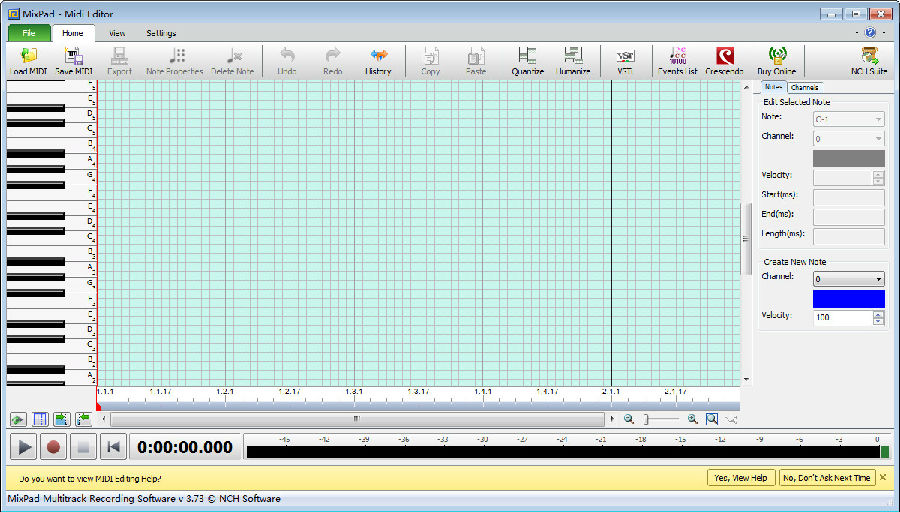Click the End(ms) input field
900x512 pixels.
pyautogui.click(x=849, y=217)
